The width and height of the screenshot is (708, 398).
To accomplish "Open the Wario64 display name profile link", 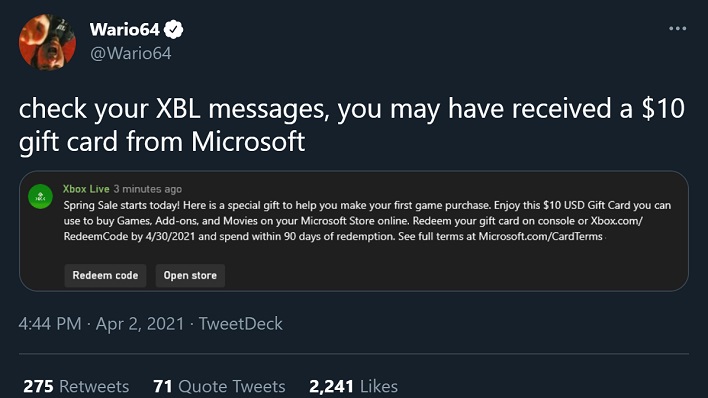I will [125, 30].
